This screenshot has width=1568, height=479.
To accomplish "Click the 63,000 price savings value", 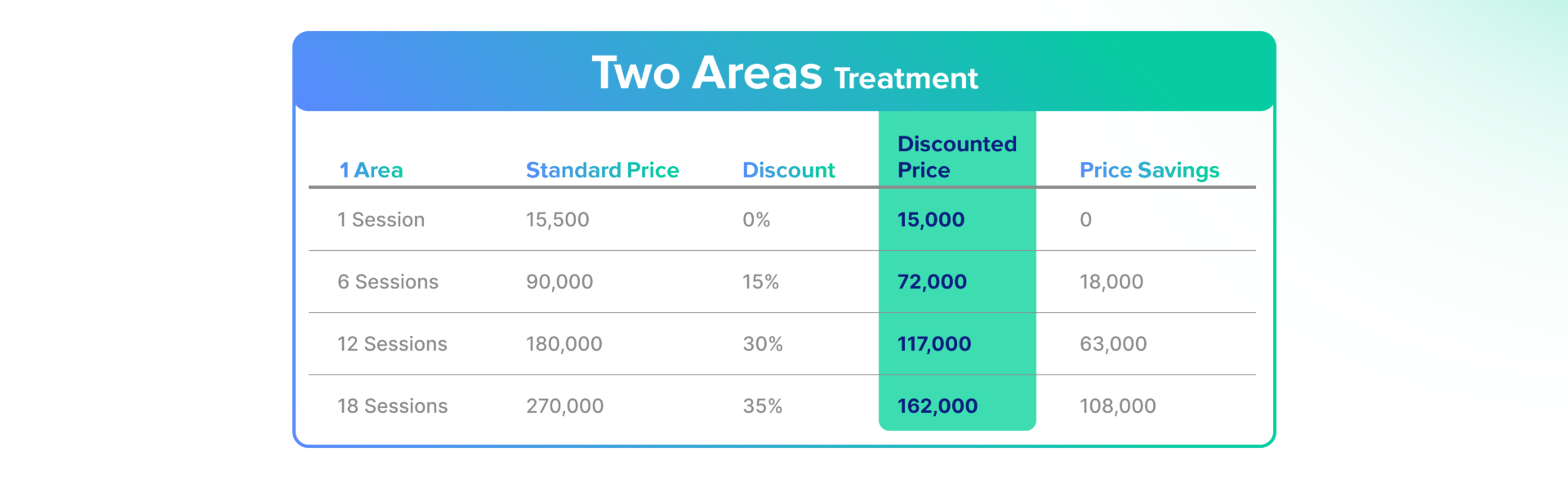I will pyautogui.click(x=1112, y=344).
